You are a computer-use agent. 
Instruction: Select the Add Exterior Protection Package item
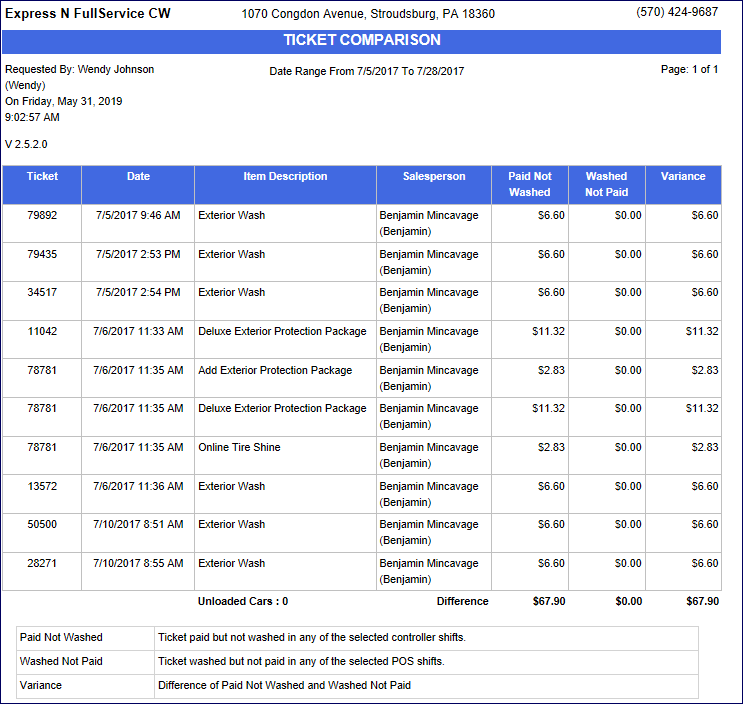[275, 370]
